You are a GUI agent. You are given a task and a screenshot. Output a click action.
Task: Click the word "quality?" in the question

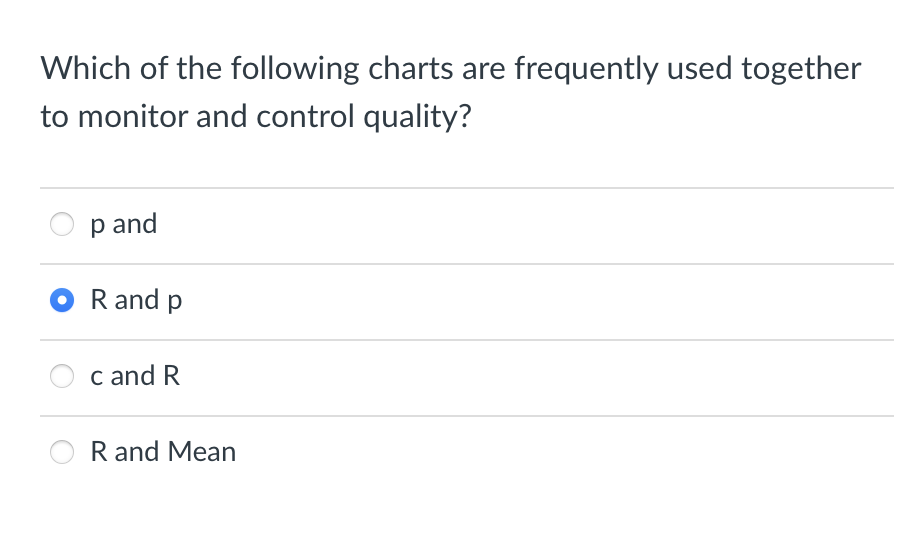[418, 117]
